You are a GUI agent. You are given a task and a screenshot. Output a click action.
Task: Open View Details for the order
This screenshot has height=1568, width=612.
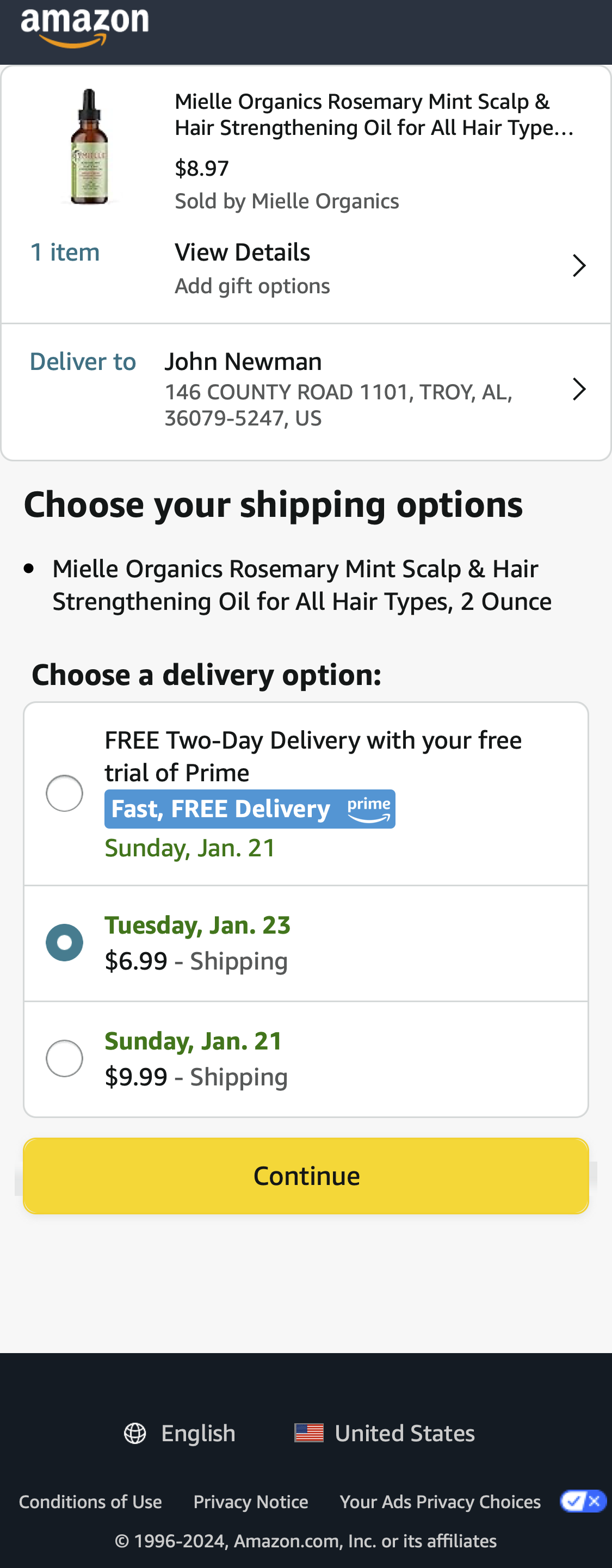click(x=242, y=252)
